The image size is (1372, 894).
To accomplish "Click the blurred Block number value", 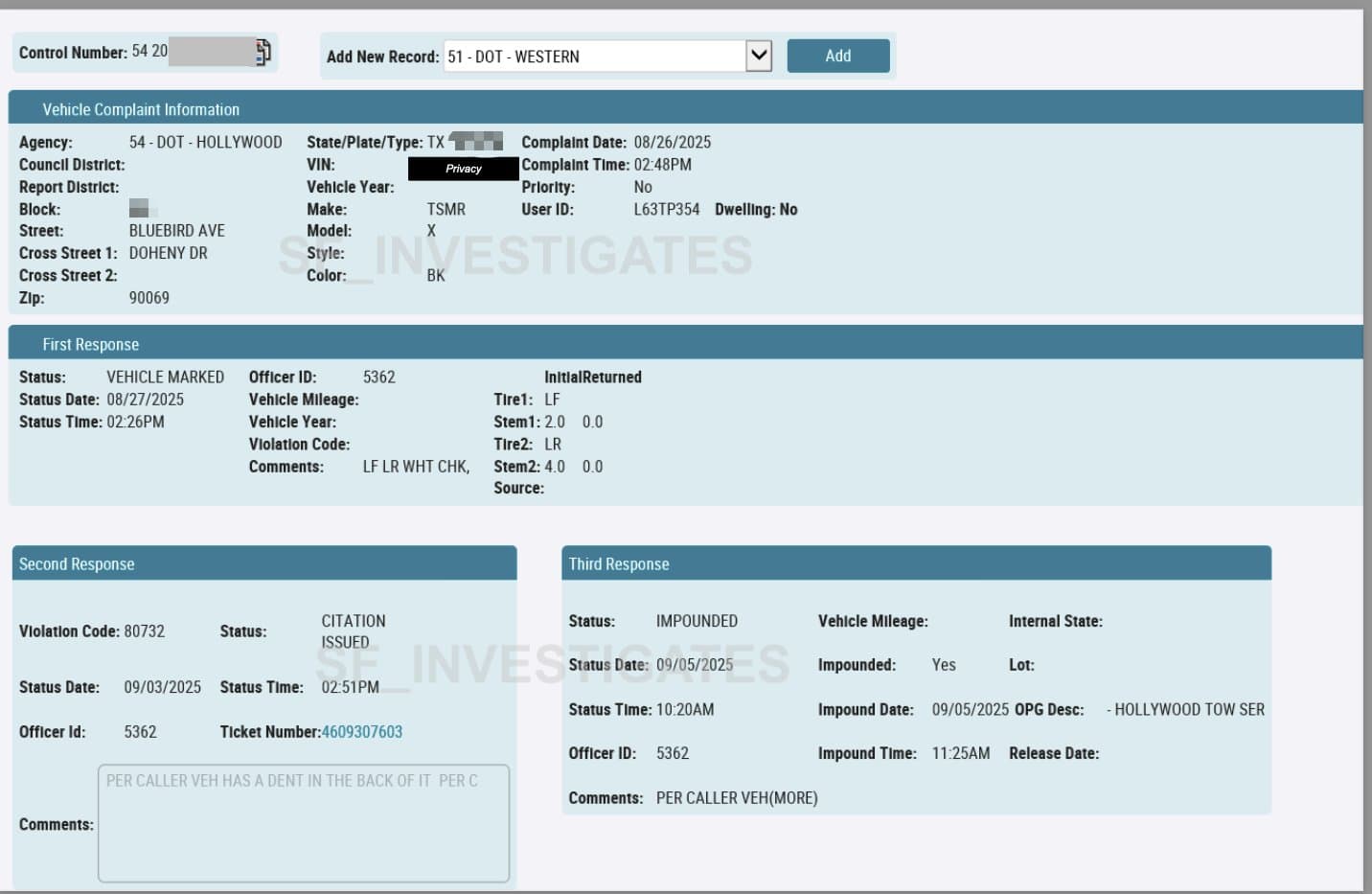I will (140, 209).
